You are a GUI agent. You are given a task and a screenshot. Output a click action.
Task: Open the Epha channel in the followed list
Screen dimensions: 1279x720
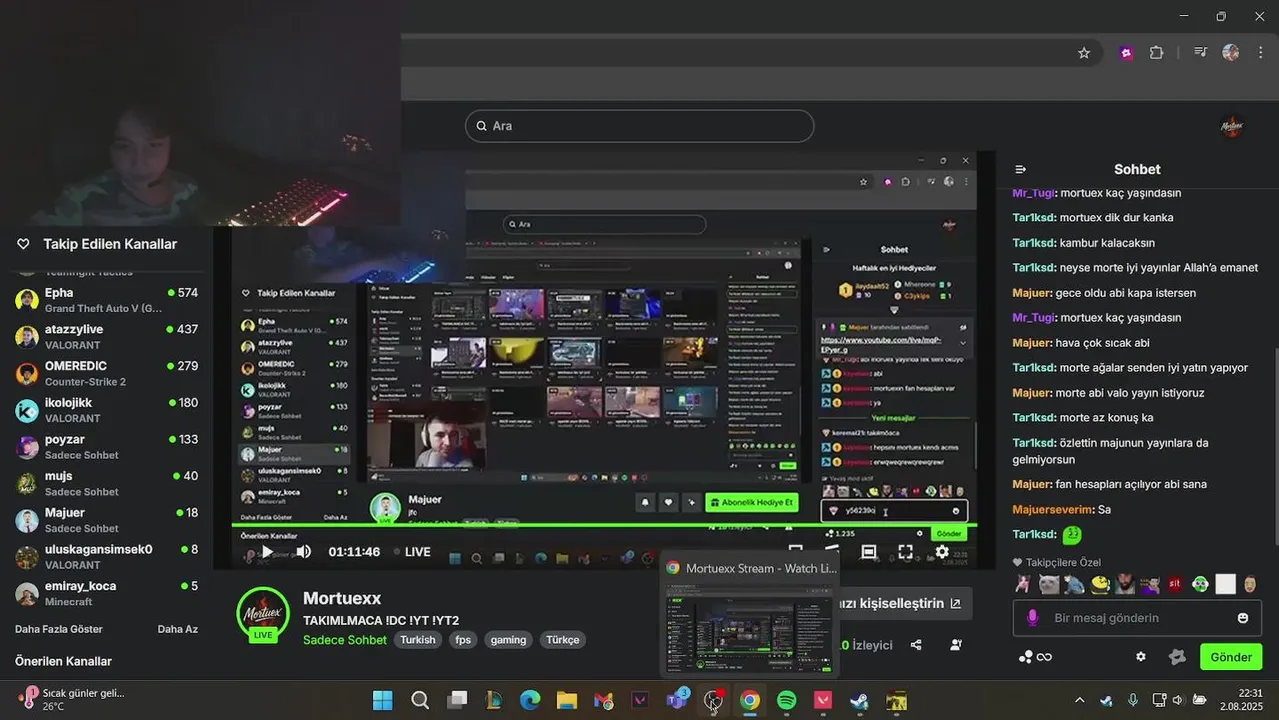(x=107, y=300)
